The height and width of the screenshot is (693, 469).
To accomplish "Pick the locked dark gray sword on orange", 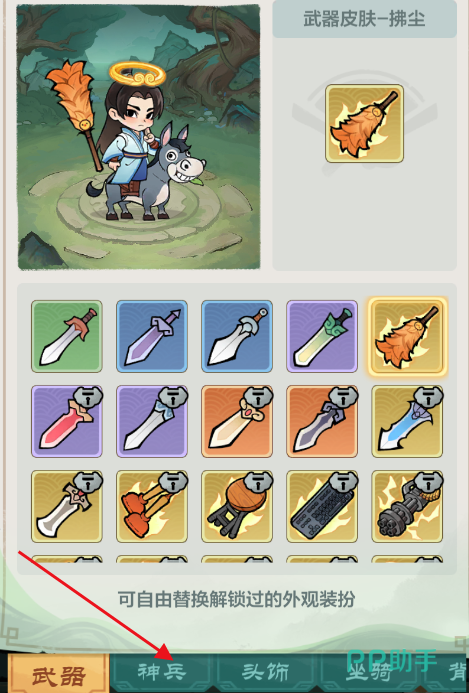I will click(322, 421).
